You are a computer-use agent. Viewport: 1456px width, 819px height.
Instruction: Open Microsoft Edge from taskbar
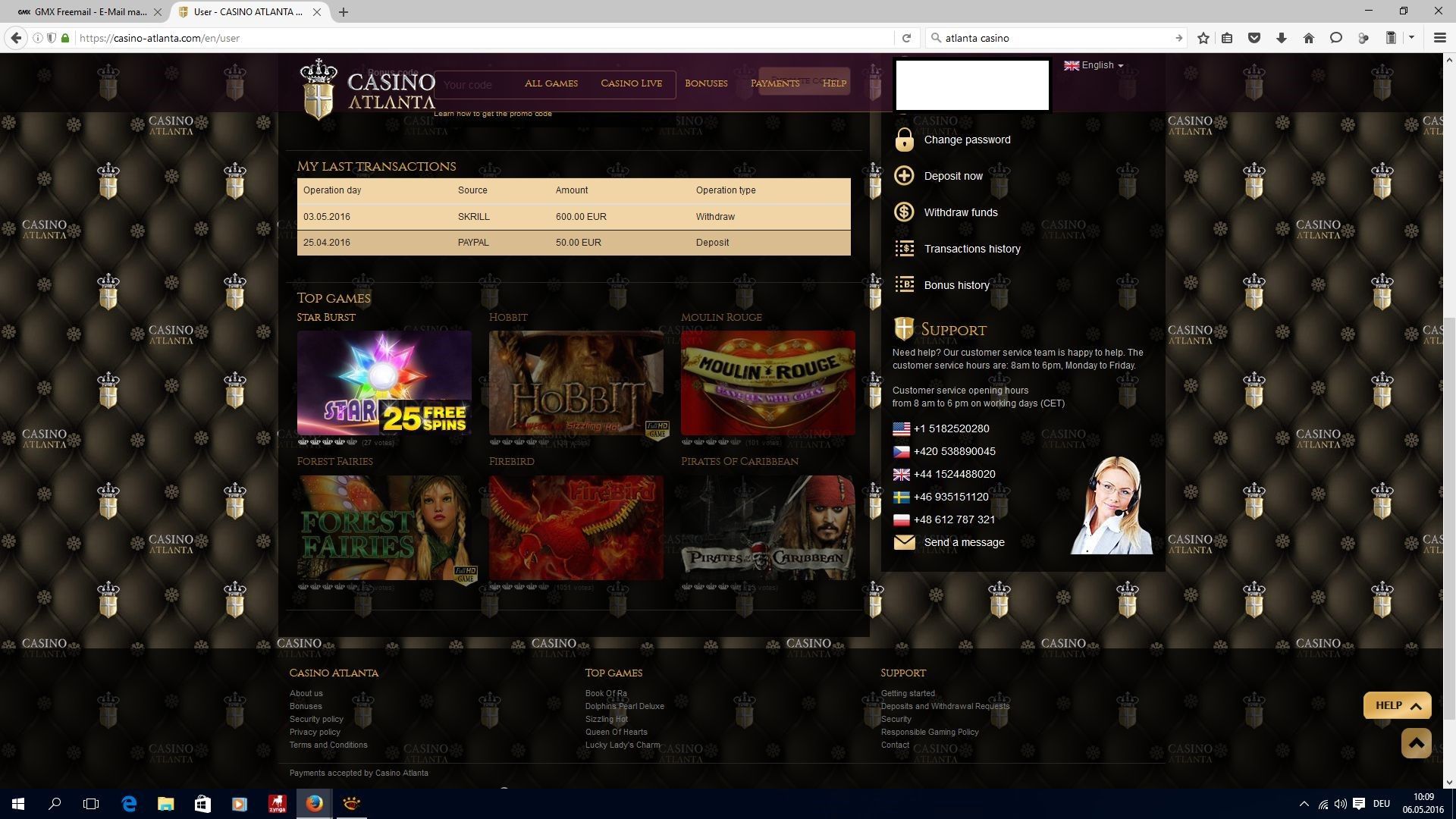click(129, 804)
